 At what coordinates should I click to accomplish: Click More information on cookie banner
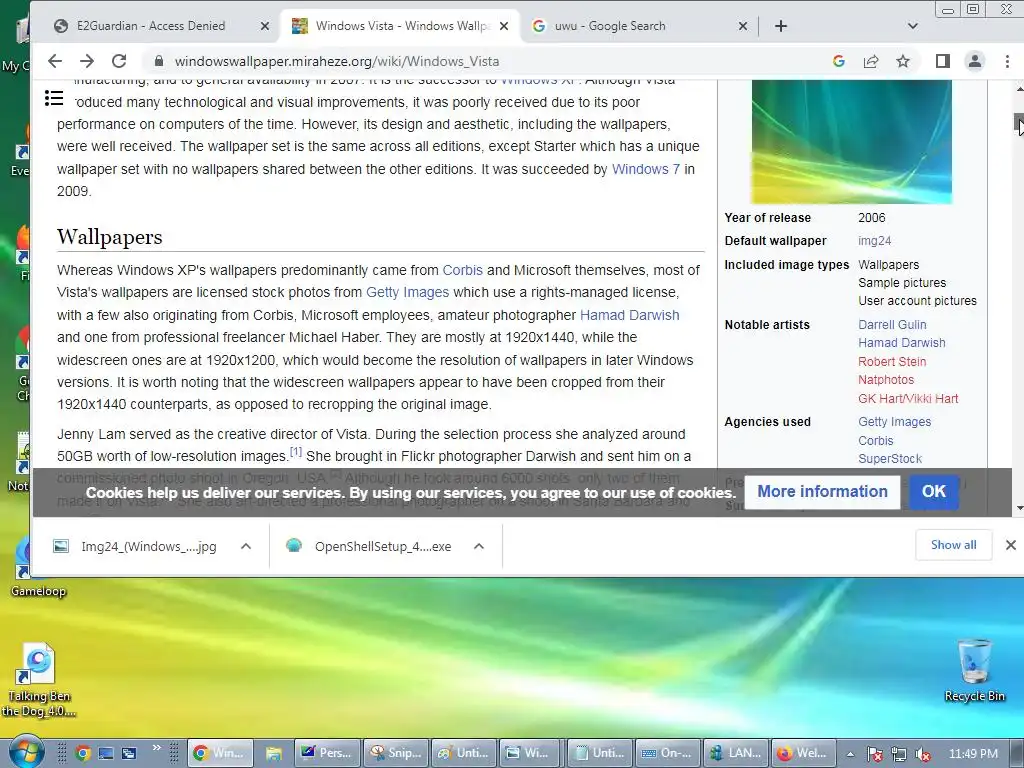click(x=822, y=491)
